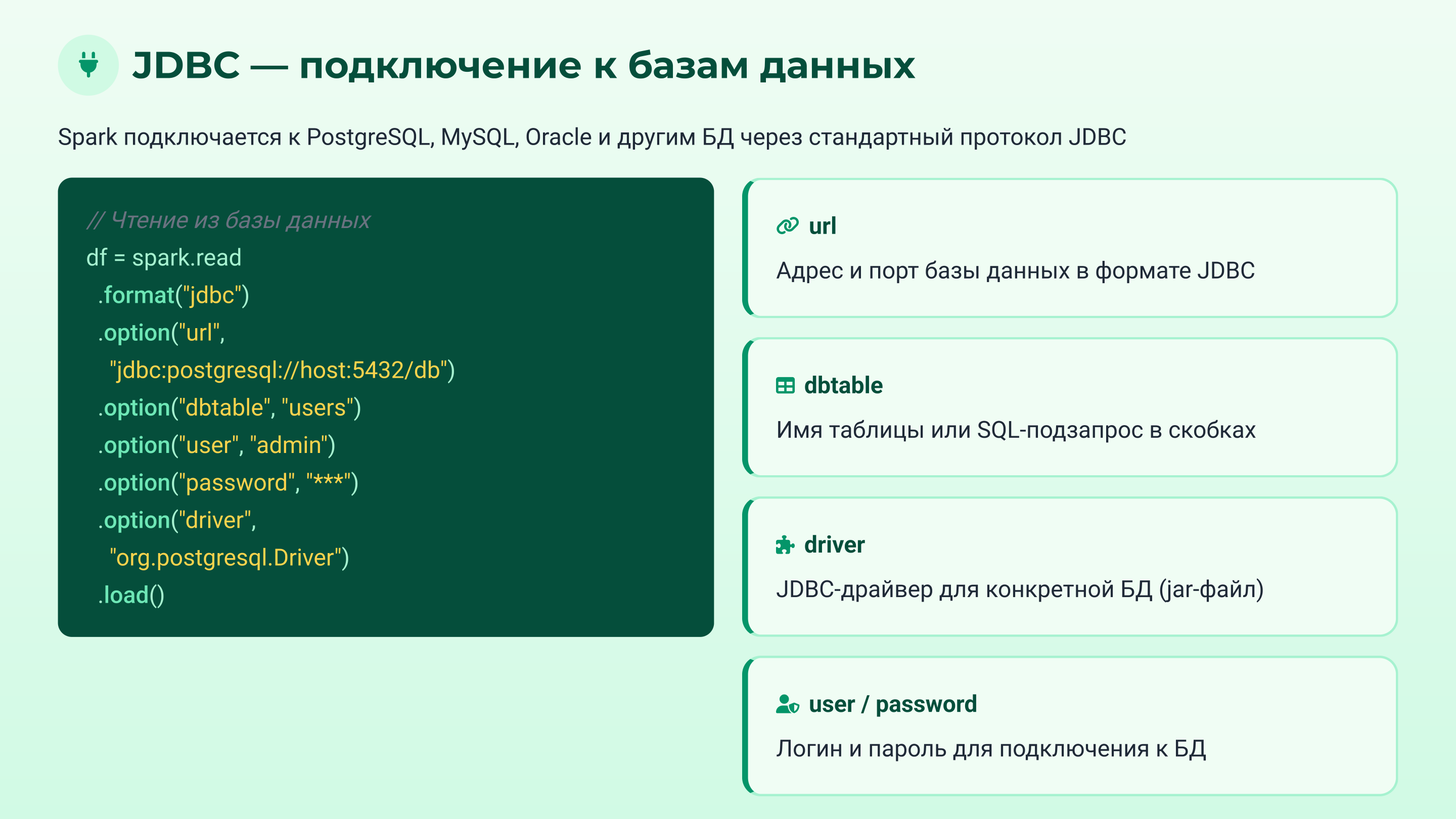Select the chain link icon next to "url"
The image size is (1456, 819).
point(787,225)
